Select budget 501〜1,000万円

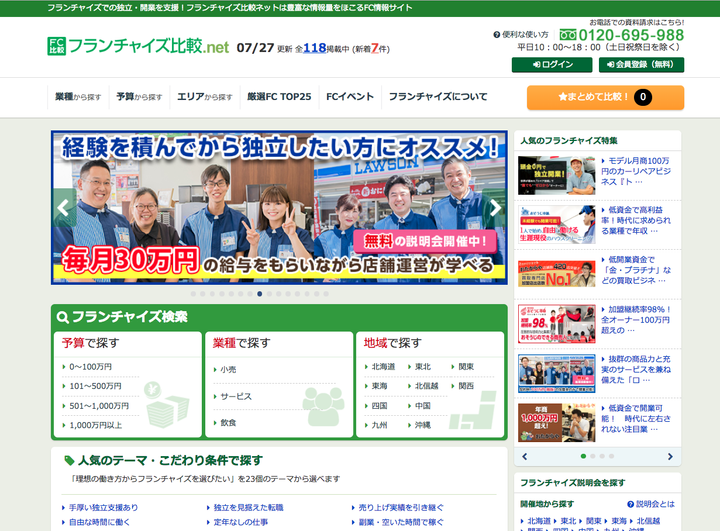pyautogui.click(x=99, y=406)
